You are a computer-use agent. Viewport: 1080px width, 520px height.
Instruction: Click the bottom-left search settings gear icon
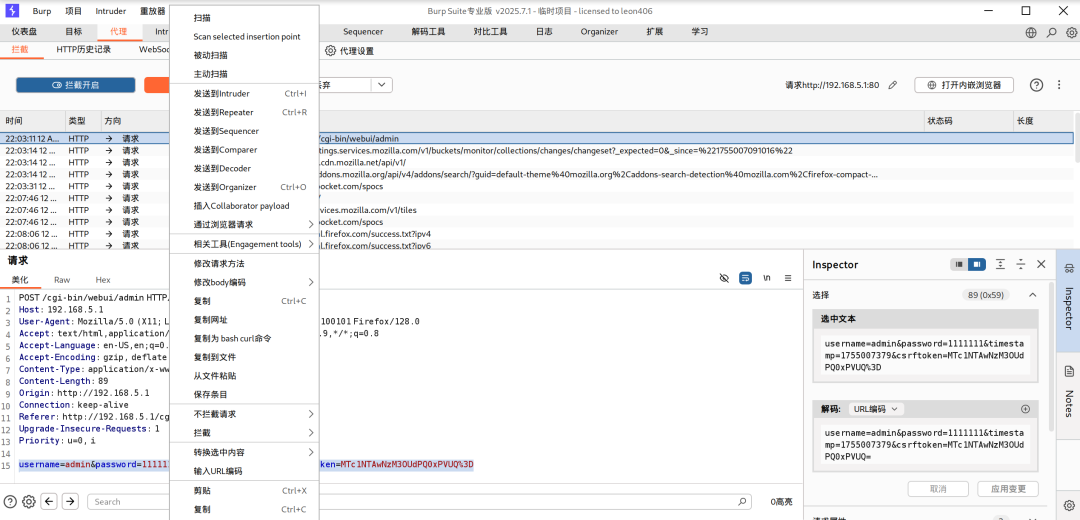pos(29,501)
